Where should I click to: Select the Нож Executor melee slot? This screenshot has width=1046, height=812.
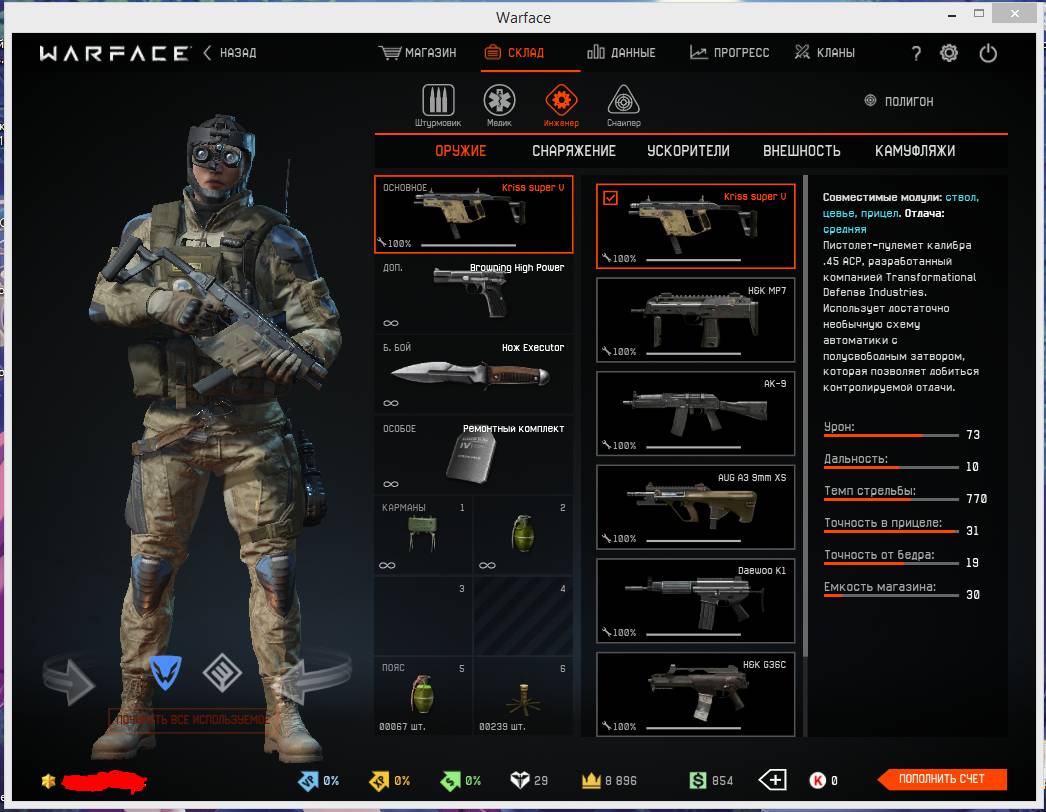point(474,375)
